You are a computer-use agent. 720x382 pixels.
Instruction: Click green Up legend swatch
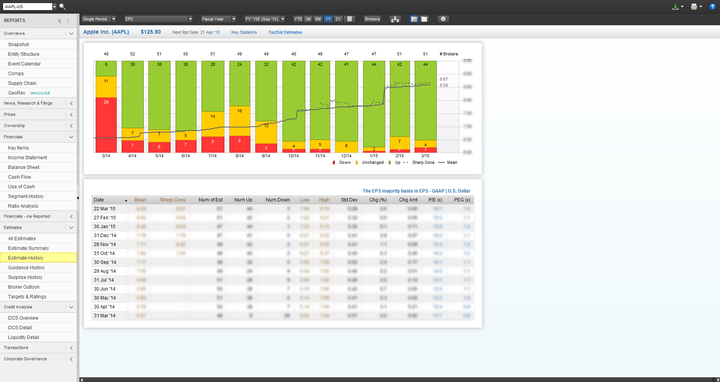tap(390, 163)
